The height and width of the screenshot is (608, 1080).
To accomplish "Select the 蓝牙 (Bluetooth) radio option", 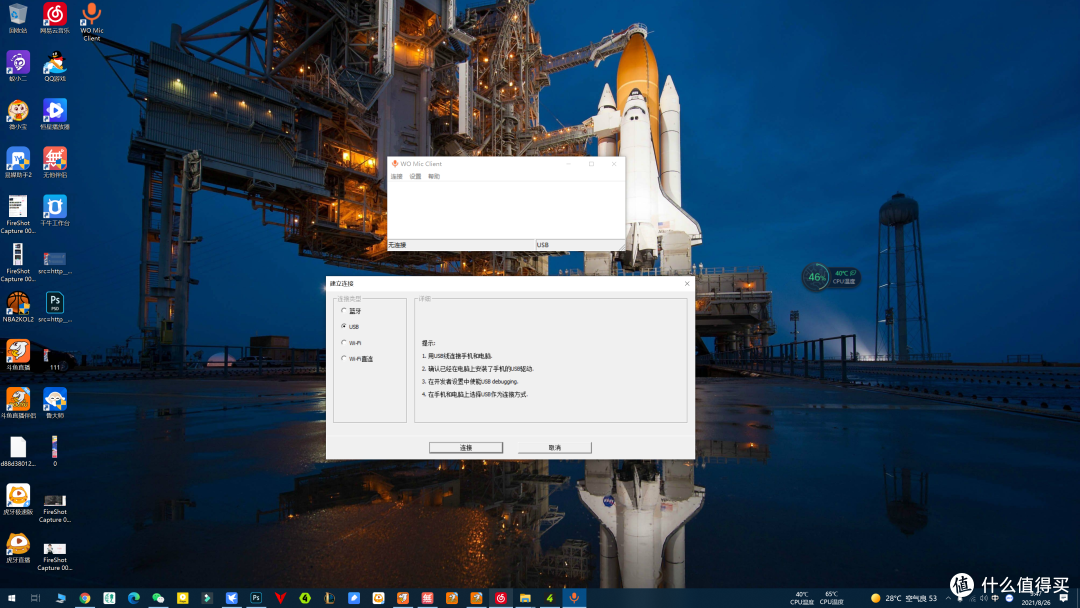I will coord(351,311).
